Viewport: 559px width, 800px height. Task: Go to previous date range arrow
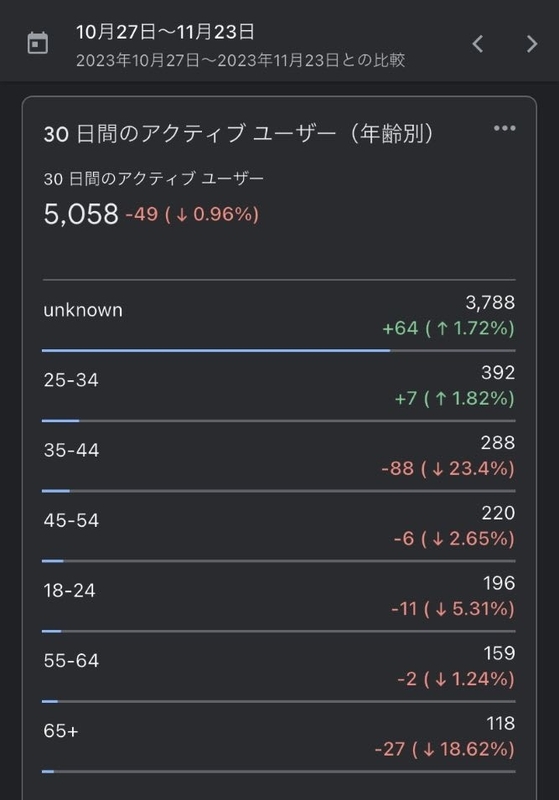coord(478,44)
